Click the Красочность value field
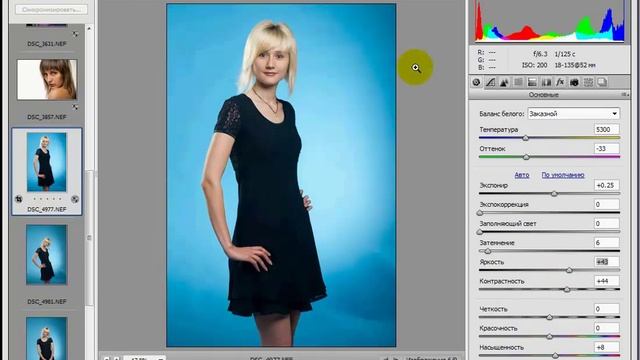 (x=607, y=328)
